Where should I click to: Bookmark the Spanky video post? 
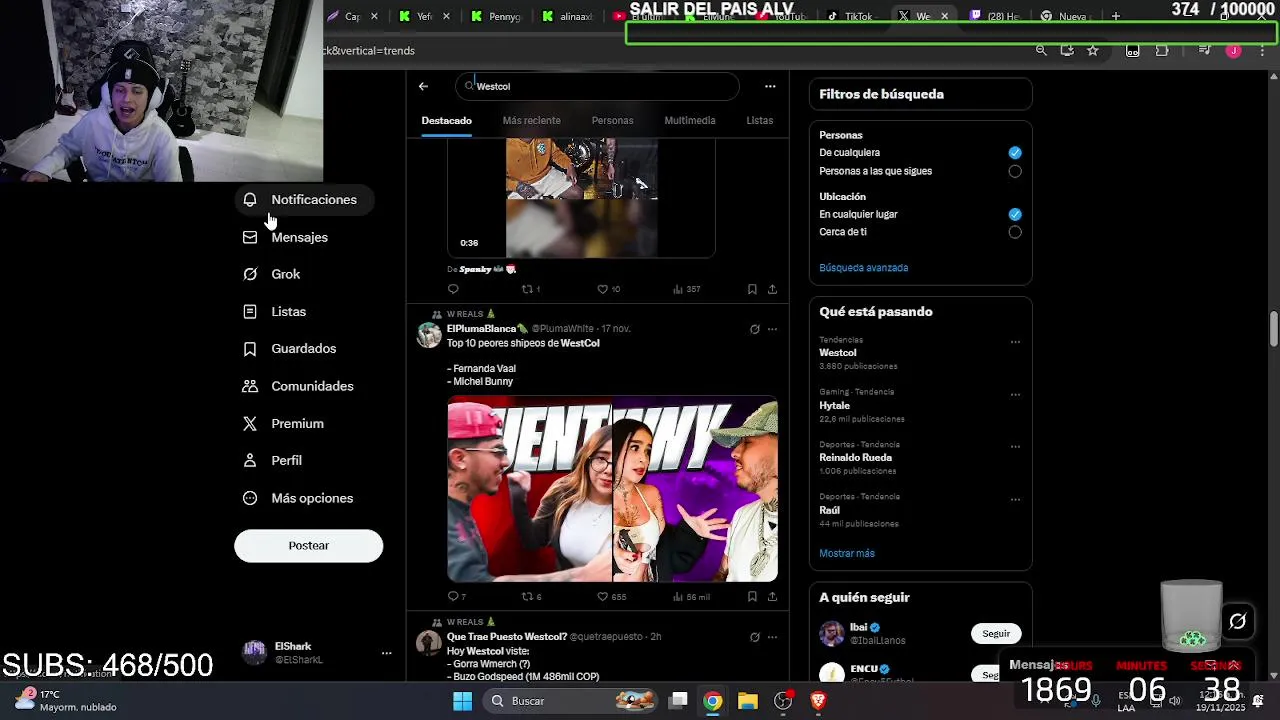click(x=752, y=289)
